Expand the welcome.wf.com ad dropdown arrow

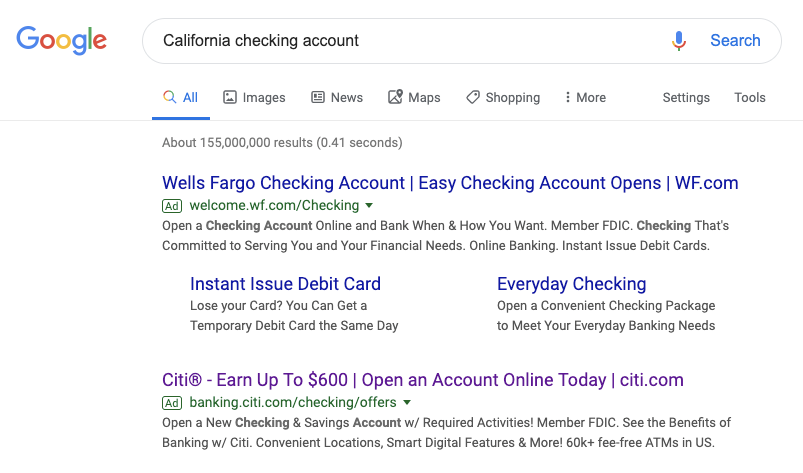click(x=369, y=206)
